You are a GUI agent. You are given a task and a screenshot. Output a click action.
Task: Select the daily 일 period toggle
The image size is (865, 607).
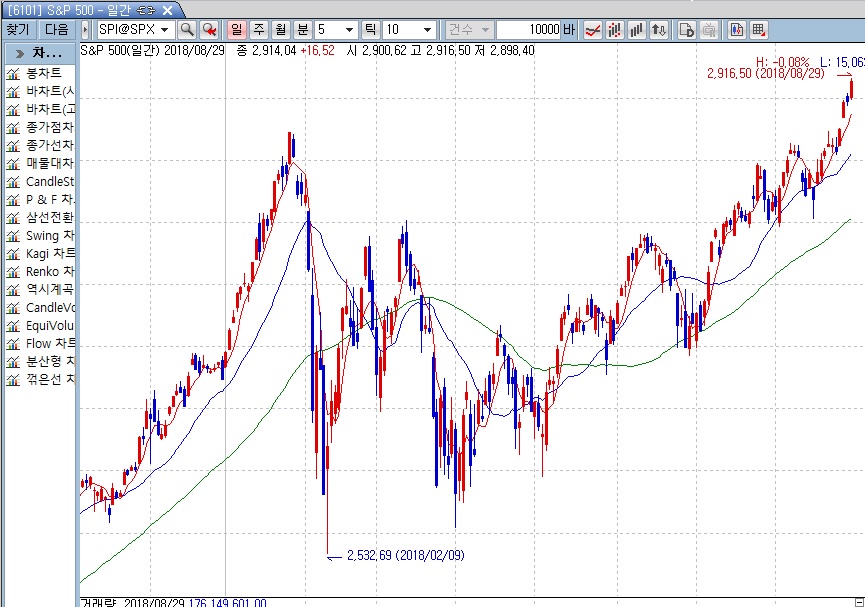236,30
